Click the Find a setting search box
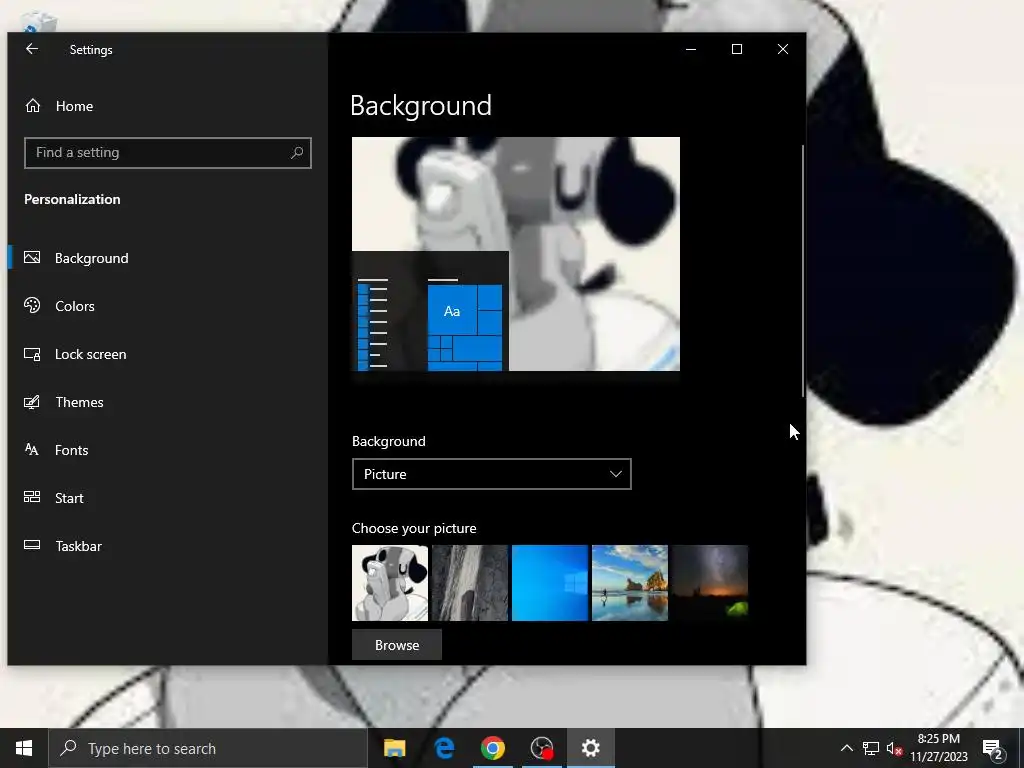Screen dimensions: 1024x768 pos(168,153)
